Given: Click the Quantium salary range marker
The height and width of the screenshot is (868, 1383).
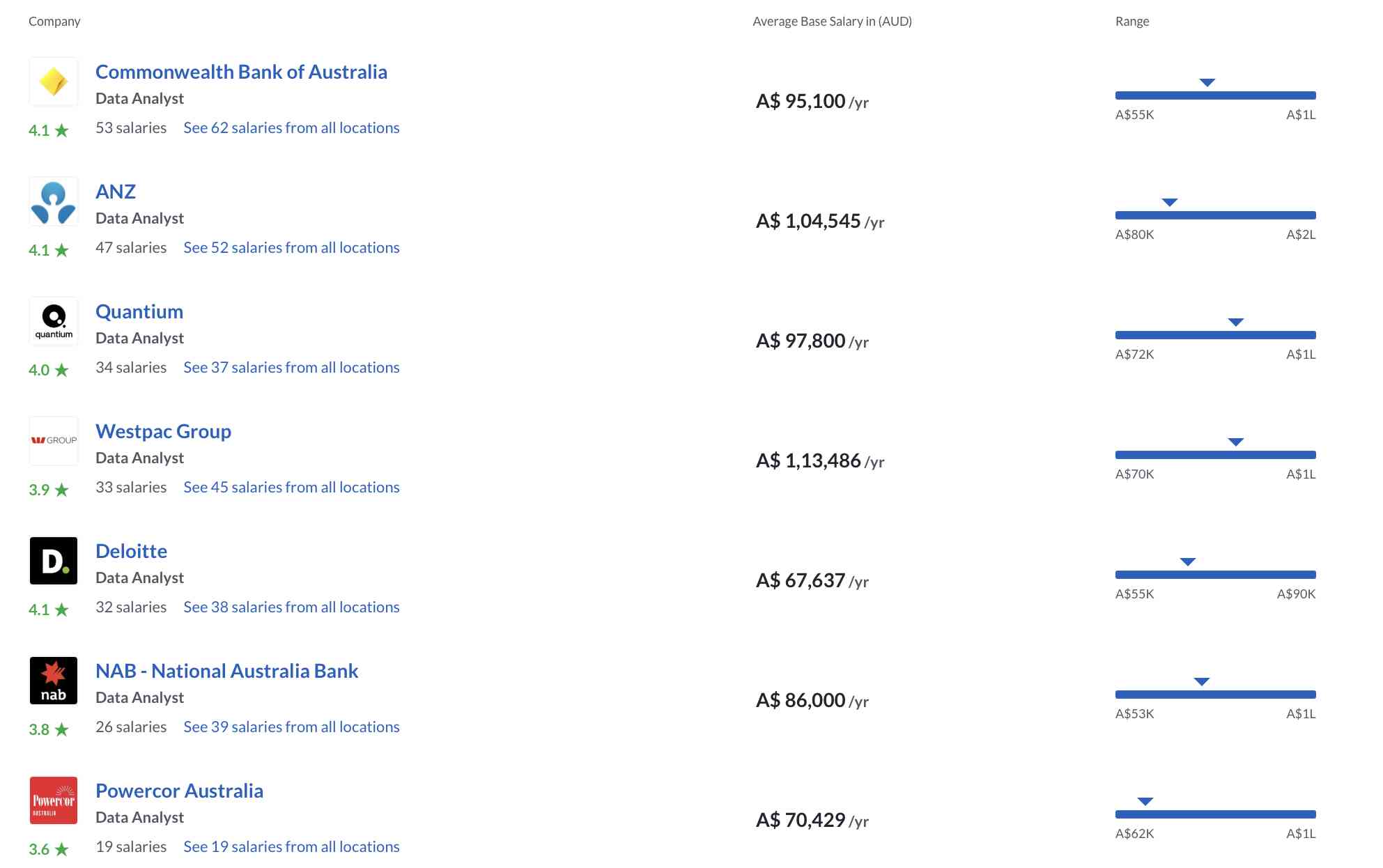Looking at the screenshot, I should [x=1235, y=322].
